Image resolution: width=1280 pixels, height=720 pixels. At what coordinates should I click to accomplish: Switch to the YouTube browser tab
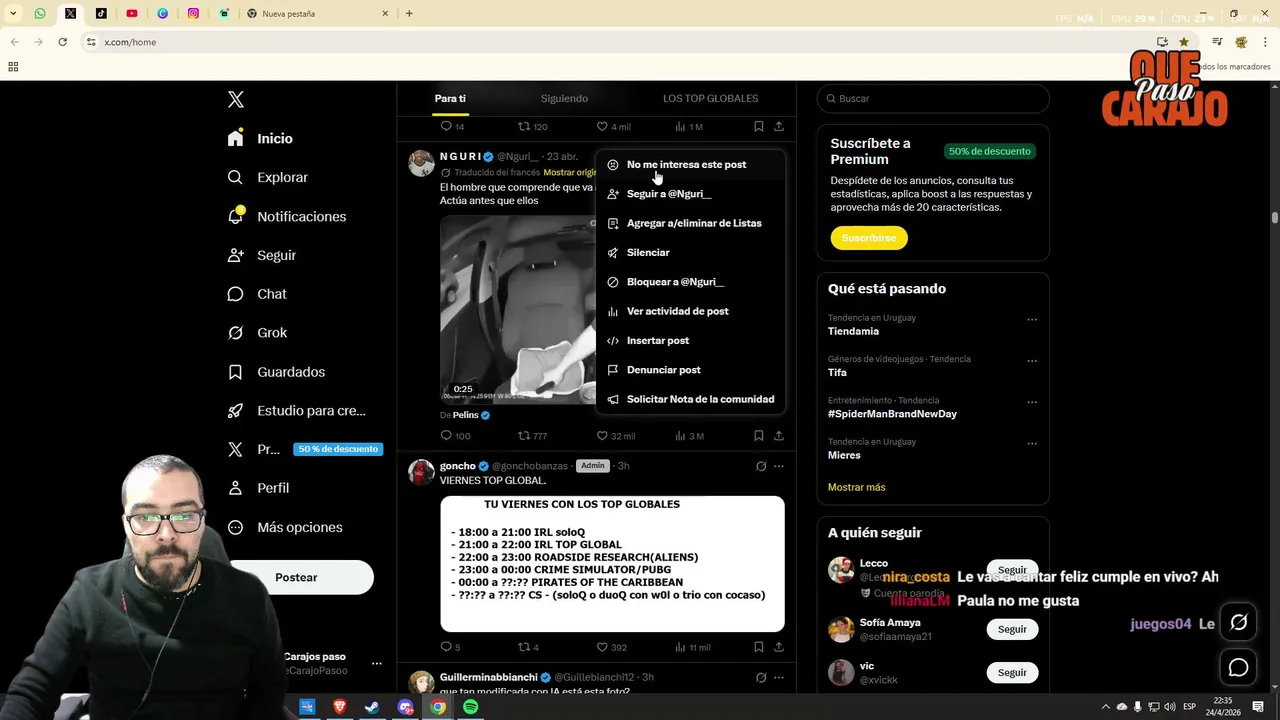tap(132, 14)
